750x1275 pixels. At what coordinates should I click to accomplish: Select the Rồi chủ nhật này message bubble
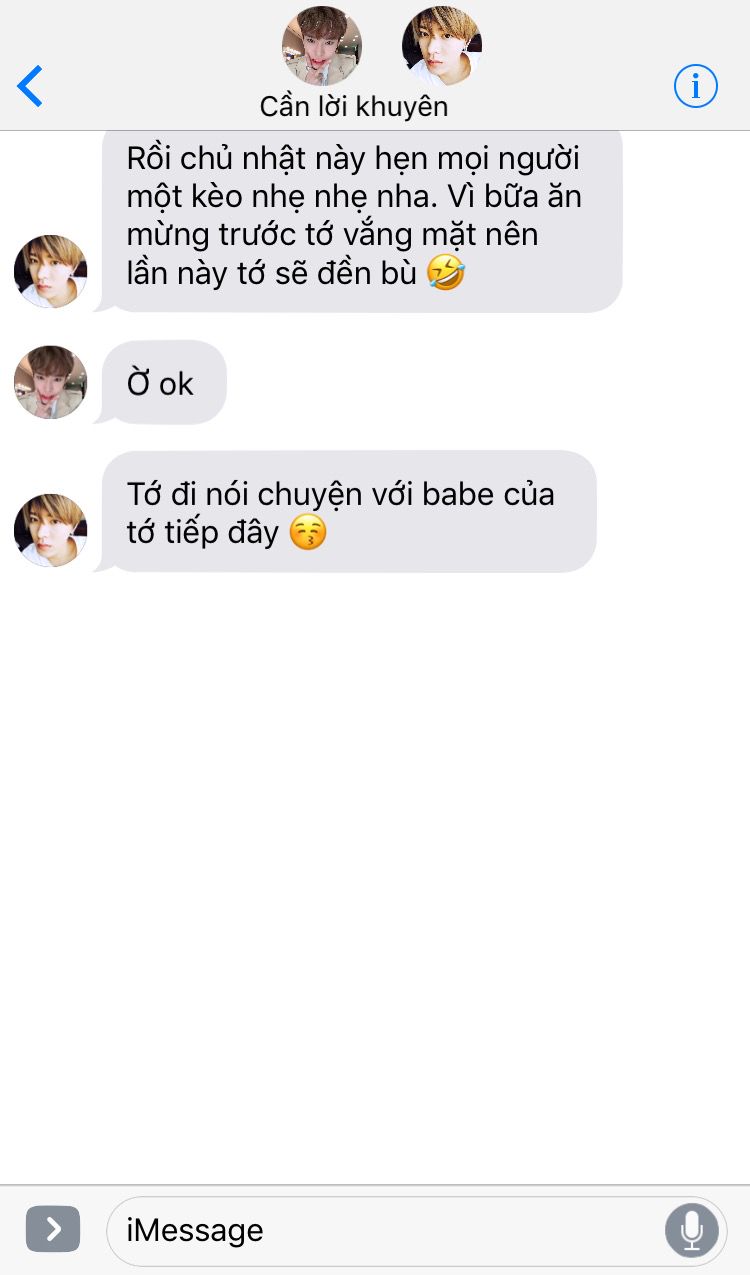tap(362, 218)
